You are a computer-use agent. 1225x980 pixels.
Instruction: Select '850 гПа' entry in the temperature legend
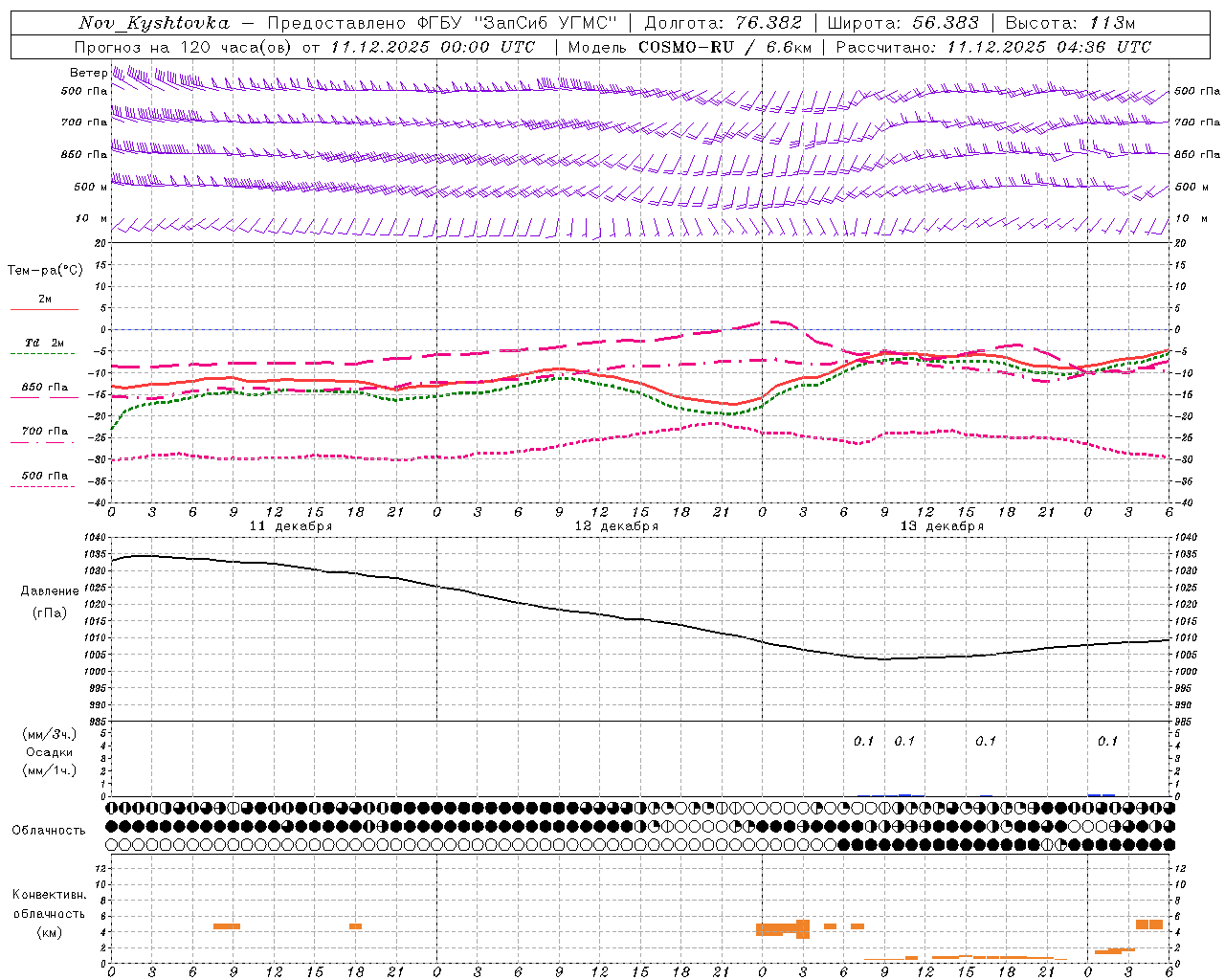point(45,387)
